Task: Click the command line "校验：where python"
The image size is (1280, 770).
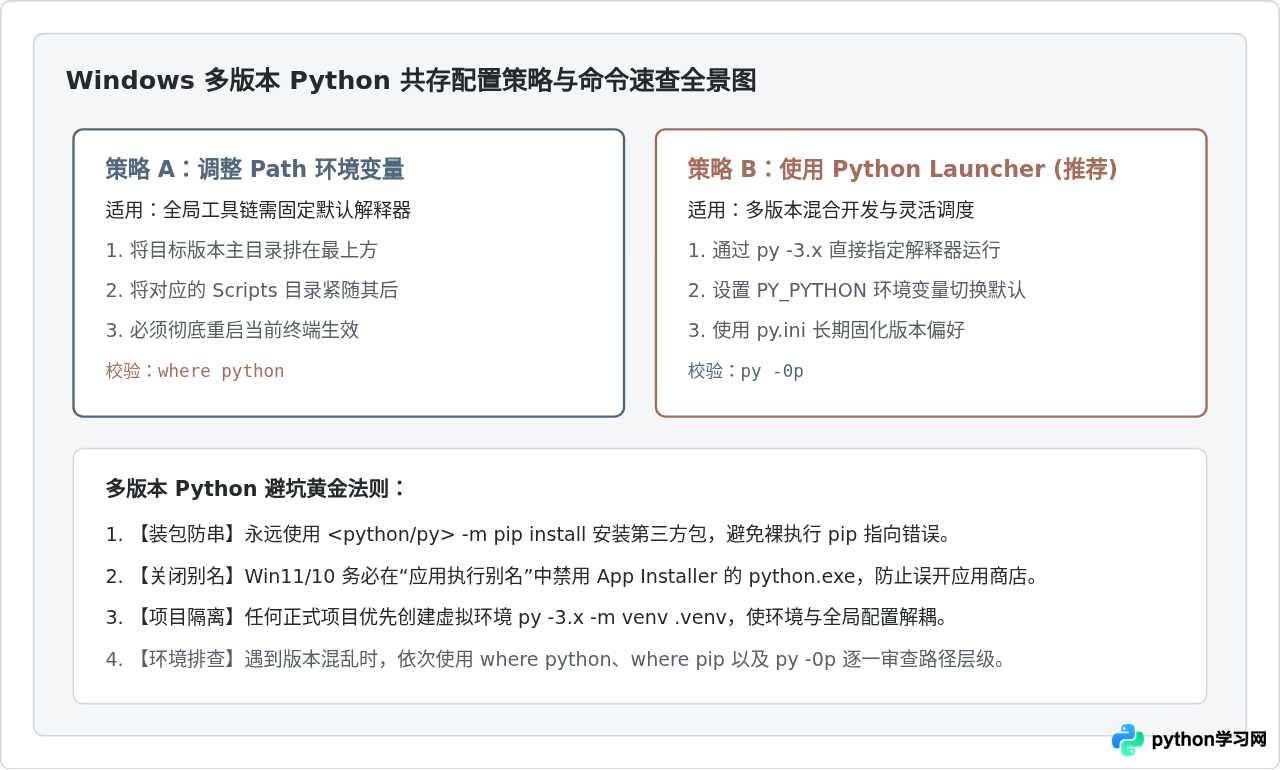Action: [x=195, y=371]
